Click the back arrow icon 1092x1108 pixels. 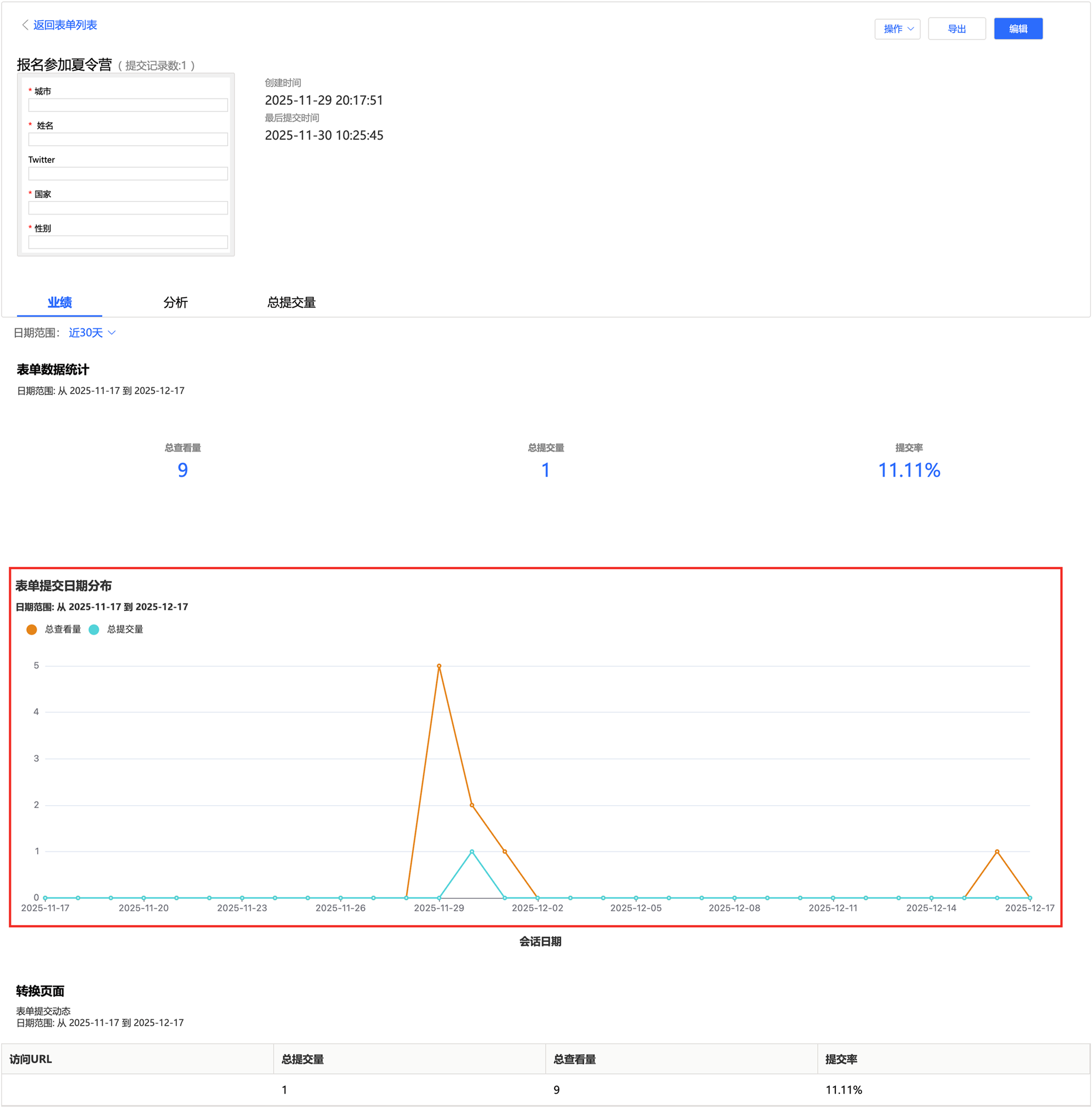point(25,25)
